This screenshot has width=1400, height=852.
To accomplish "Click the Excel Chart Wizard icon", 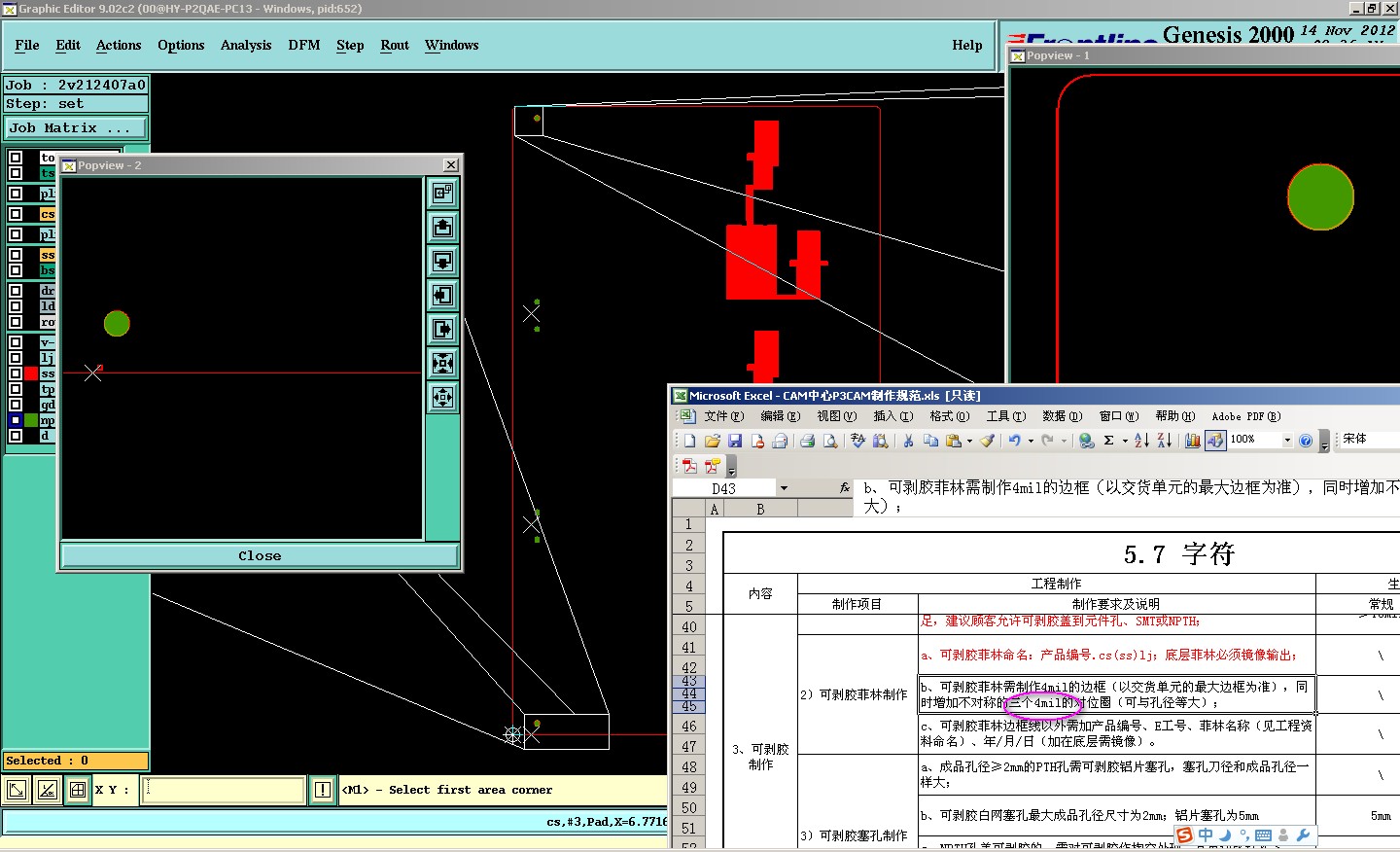I will (x=1192, y=441).
